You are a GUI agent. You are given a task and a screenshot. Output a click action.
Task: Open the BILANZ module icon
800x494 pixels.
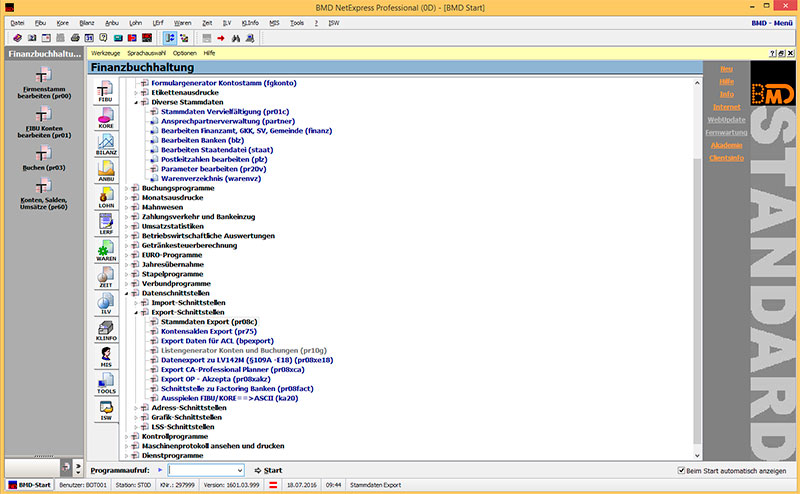105,148
